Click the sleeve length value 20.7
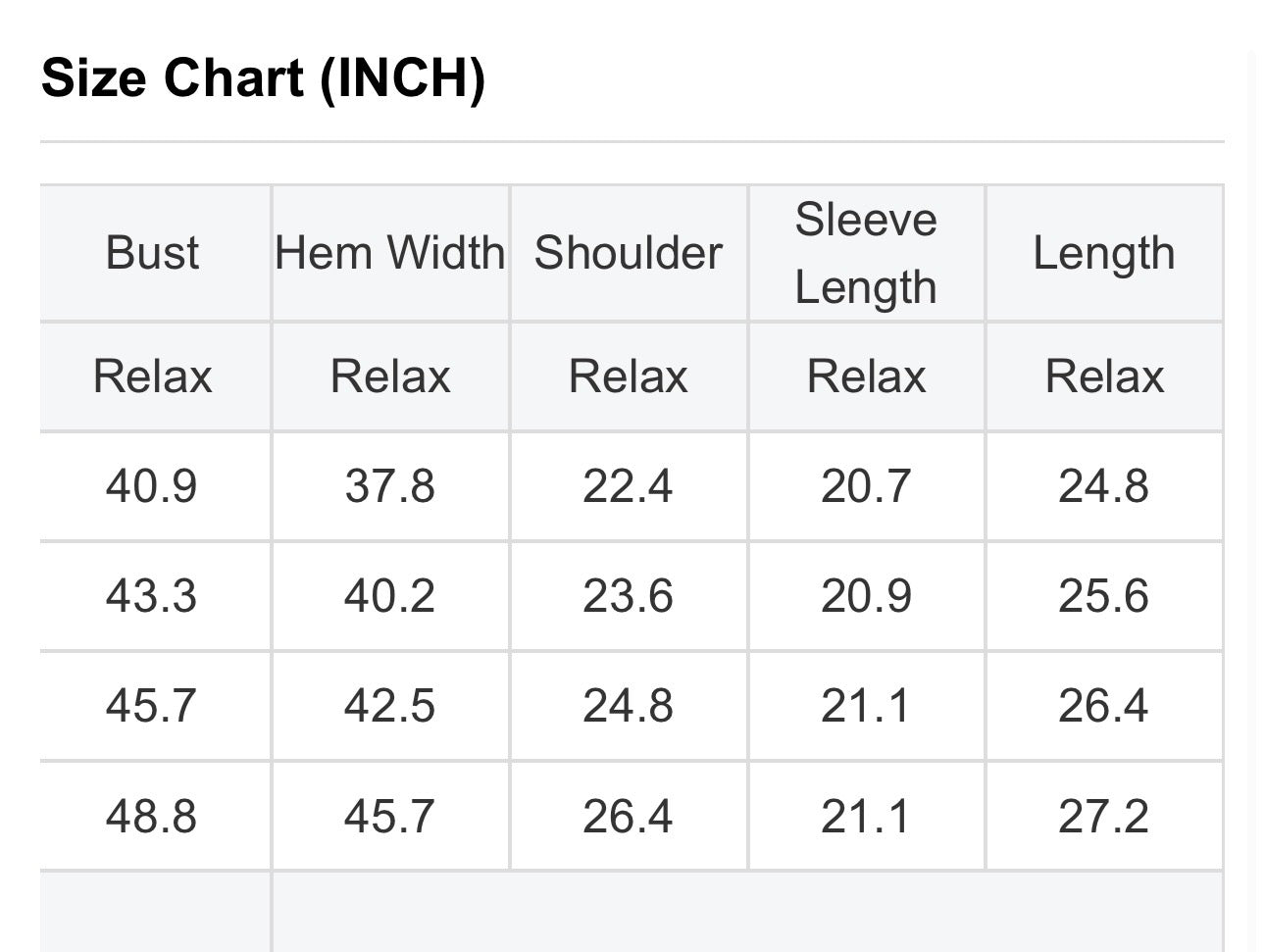 click(866, 486)
